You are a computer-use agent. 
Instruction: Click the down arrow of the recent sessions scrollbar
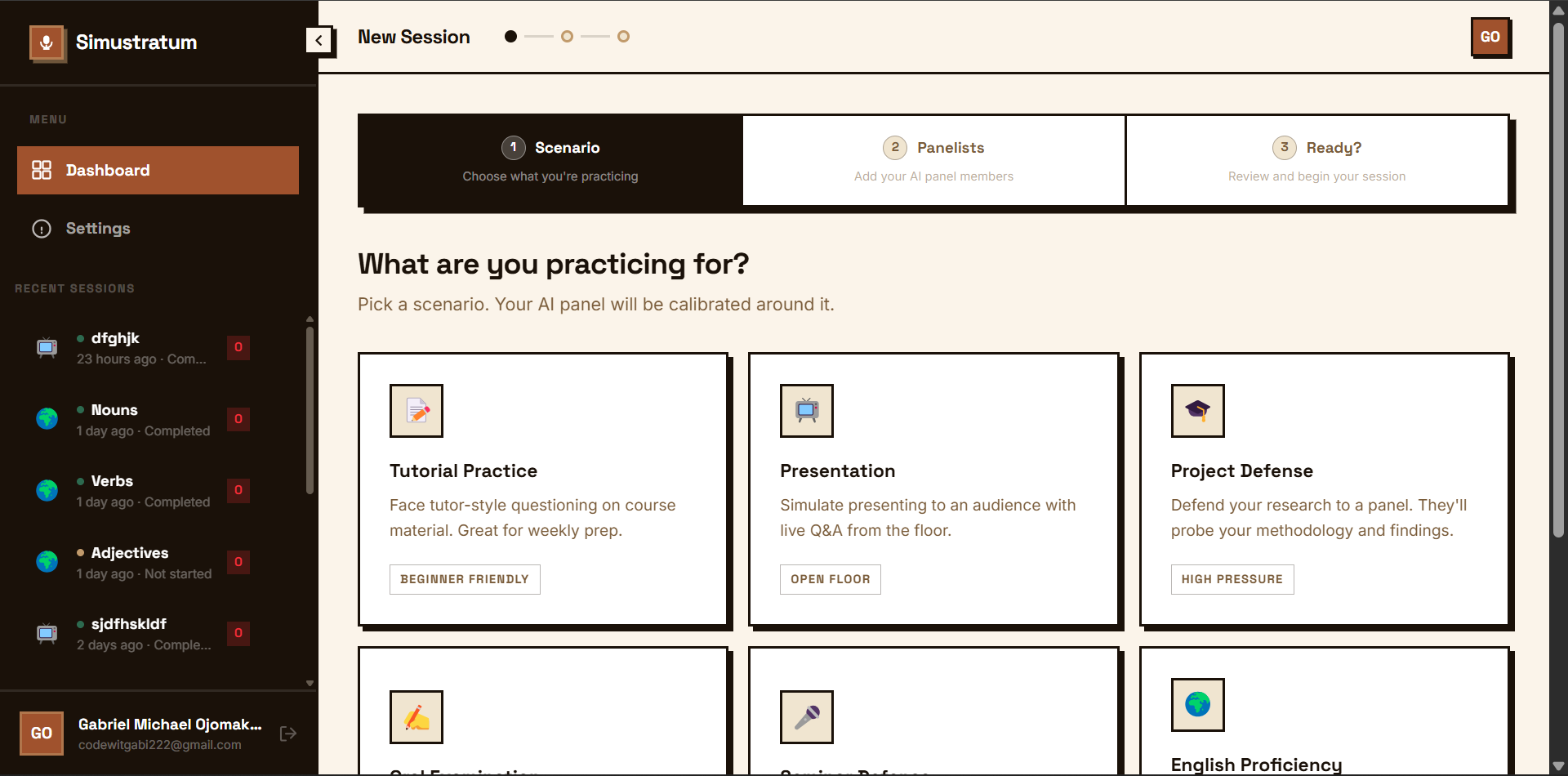pyautogui.click(x=310, y=683)
